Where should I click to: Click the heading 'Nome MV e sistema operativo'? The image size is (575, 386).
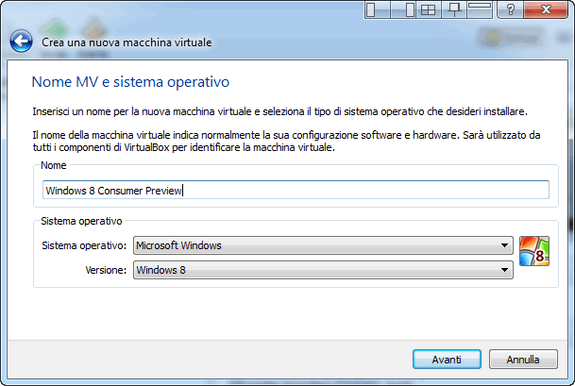[x=131, y=81]
